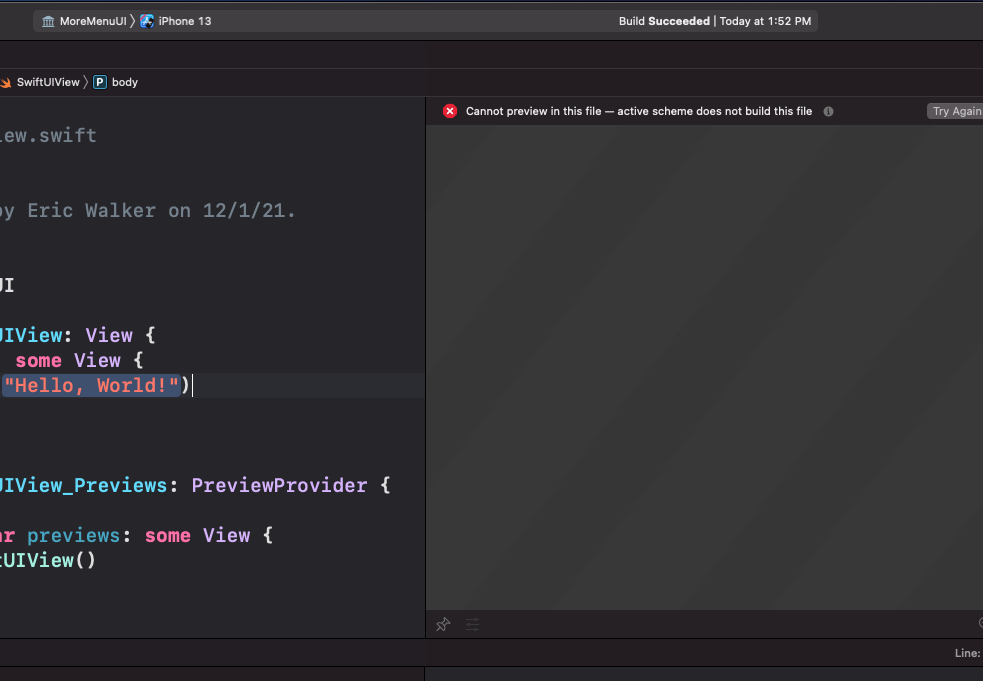Click 'previews' variable name in code
983x681 pixels.
click(73, 535)
